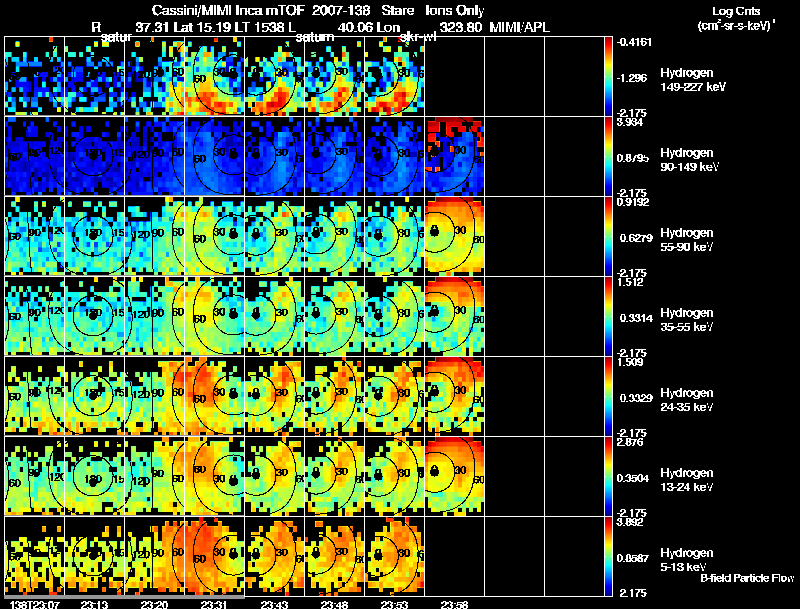Select the 149-227 keV panel at 23:43
The width and height of the screenshot is (800, 609).
tap(274, 76)
